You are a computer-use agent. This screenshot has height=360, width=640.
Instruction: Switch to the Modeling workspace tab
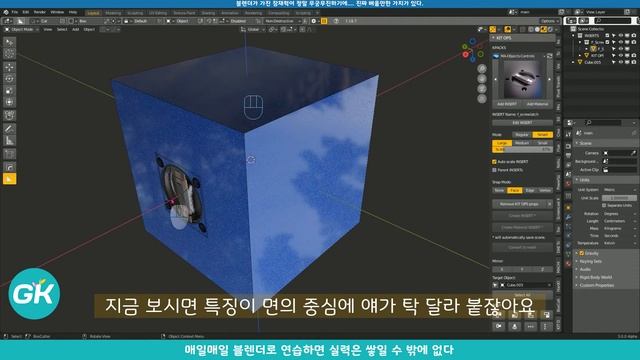(x=113, y=13)
